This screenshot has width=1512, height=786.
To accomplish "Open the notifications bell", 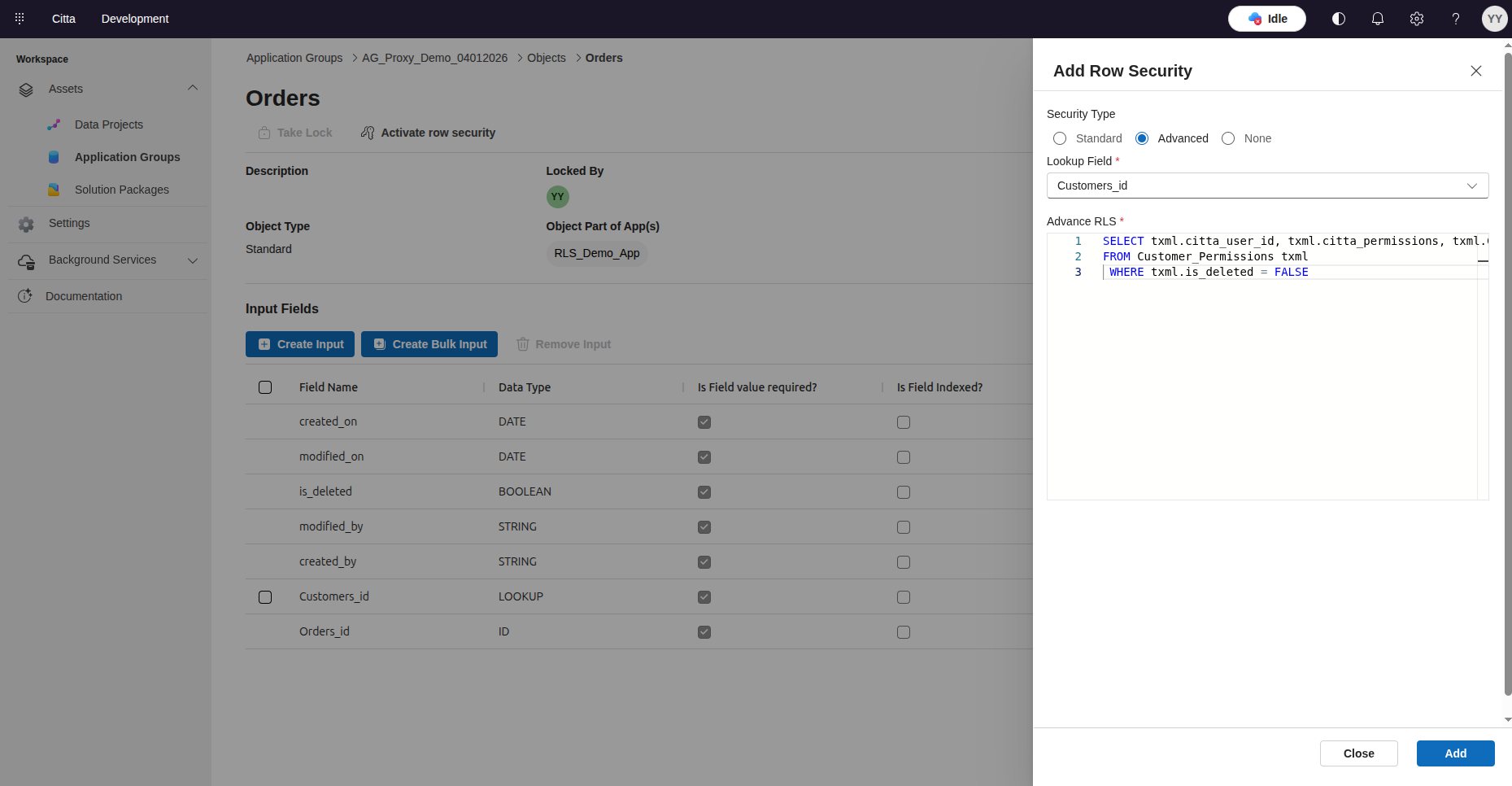I will [x=1377, y=19].
